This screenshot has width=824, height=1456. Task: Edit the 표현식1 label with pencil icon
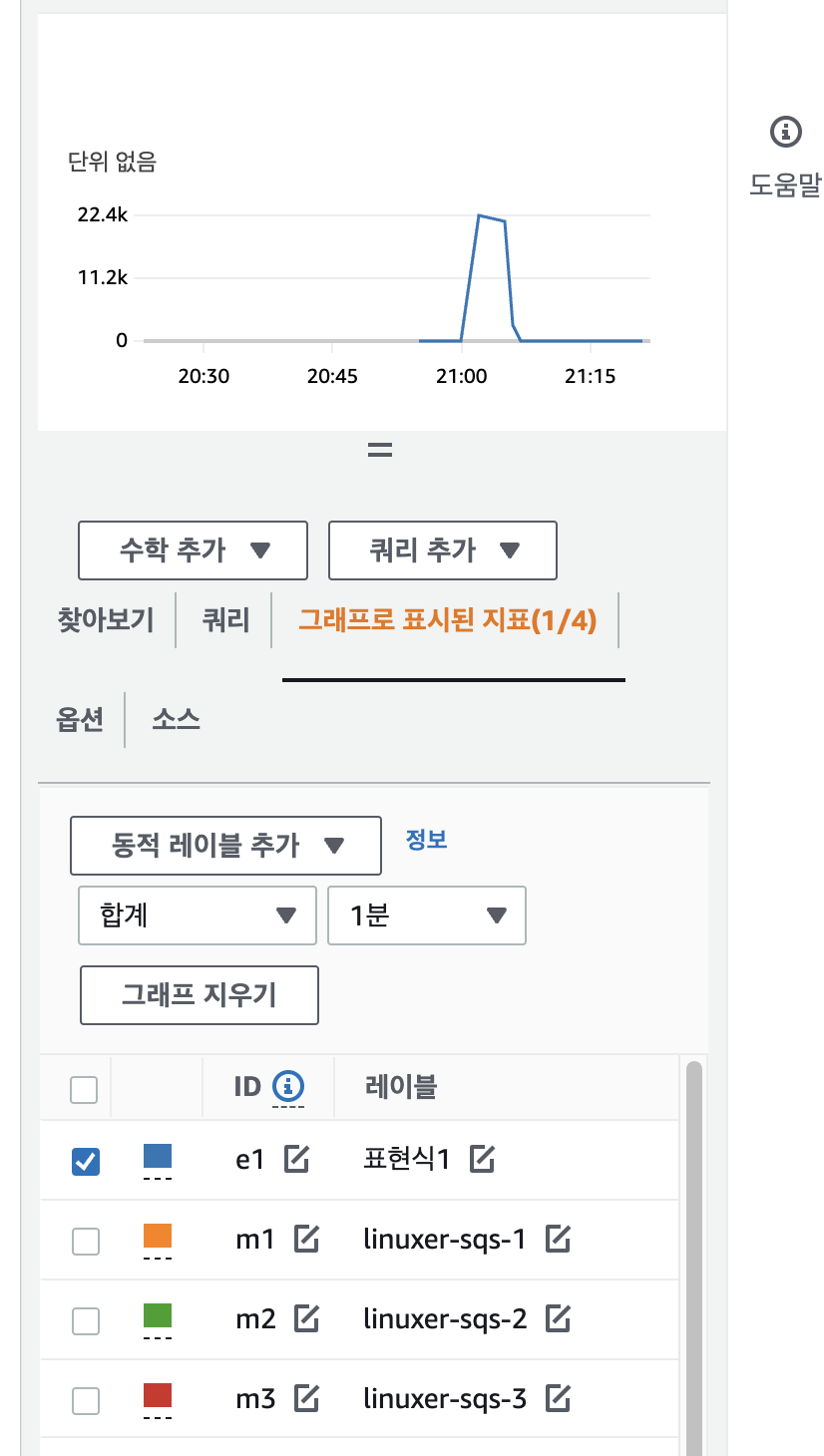(483, 1159)
